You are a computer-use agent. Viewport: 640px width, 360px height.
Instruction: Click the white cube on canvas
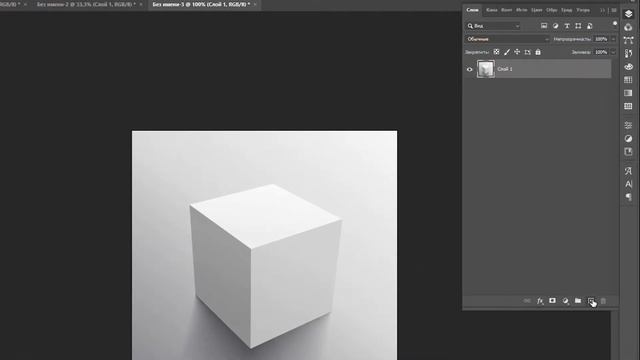coord(266,266)
